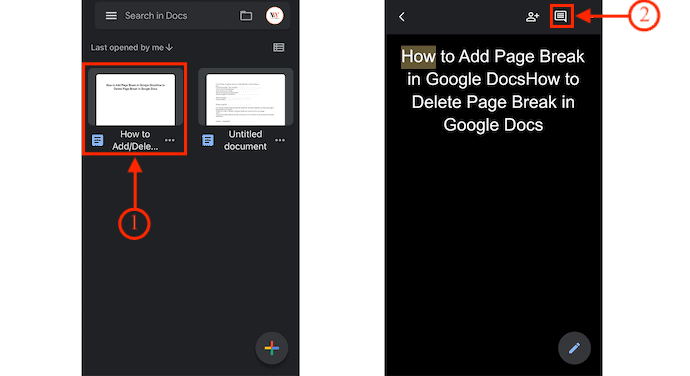The image size is (690, 376).
Task: Open the folder file picker icon
Action: click(x=246, y=16)
